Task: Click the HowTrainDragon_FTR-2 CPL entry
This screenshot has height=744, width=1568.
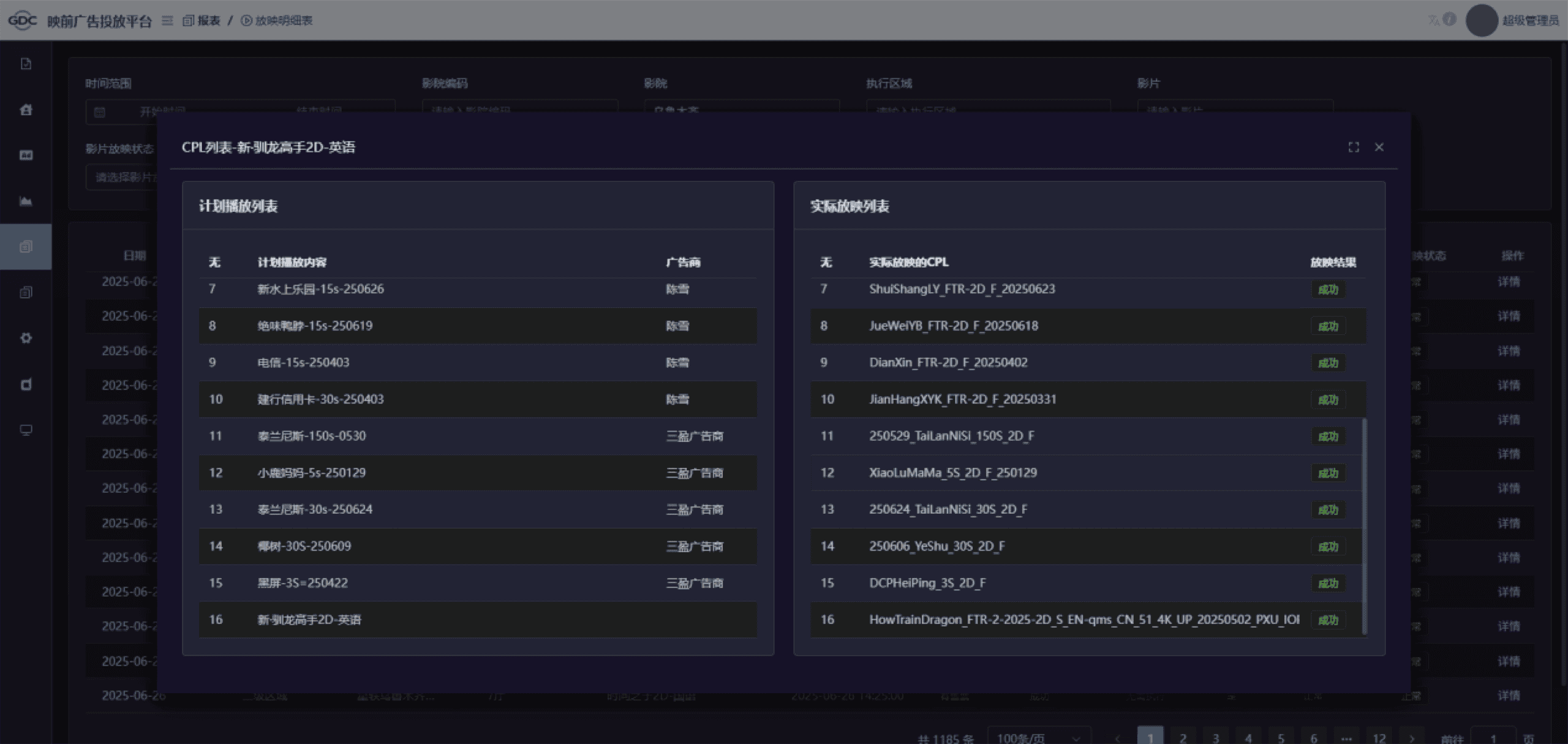Action: point(1084,620)
